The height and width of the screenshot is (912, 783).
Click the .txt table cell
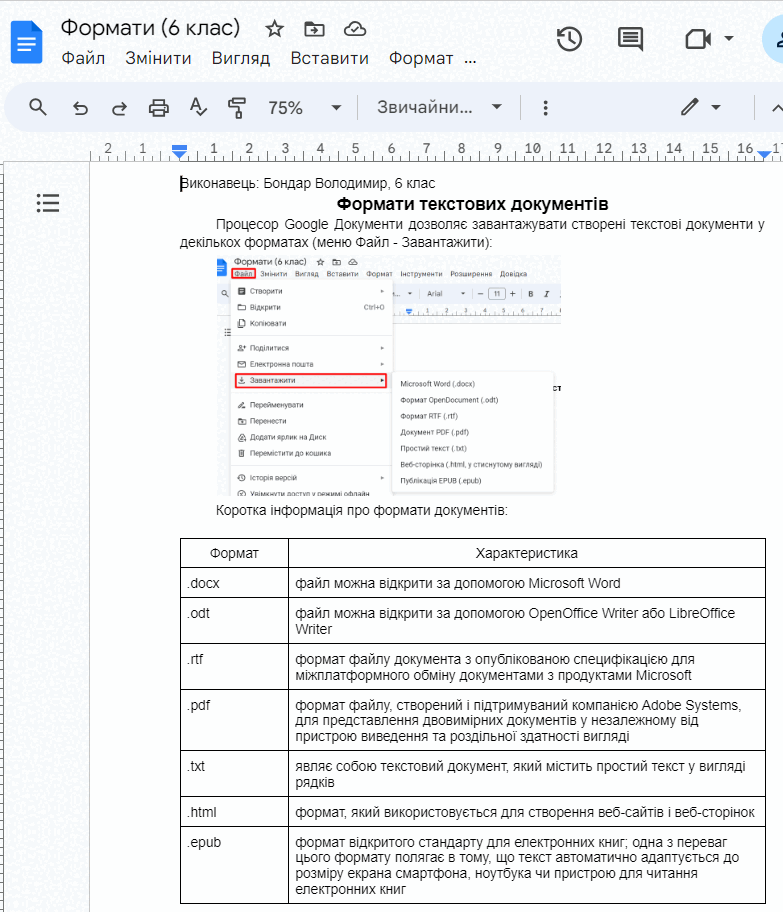[234, 774]
